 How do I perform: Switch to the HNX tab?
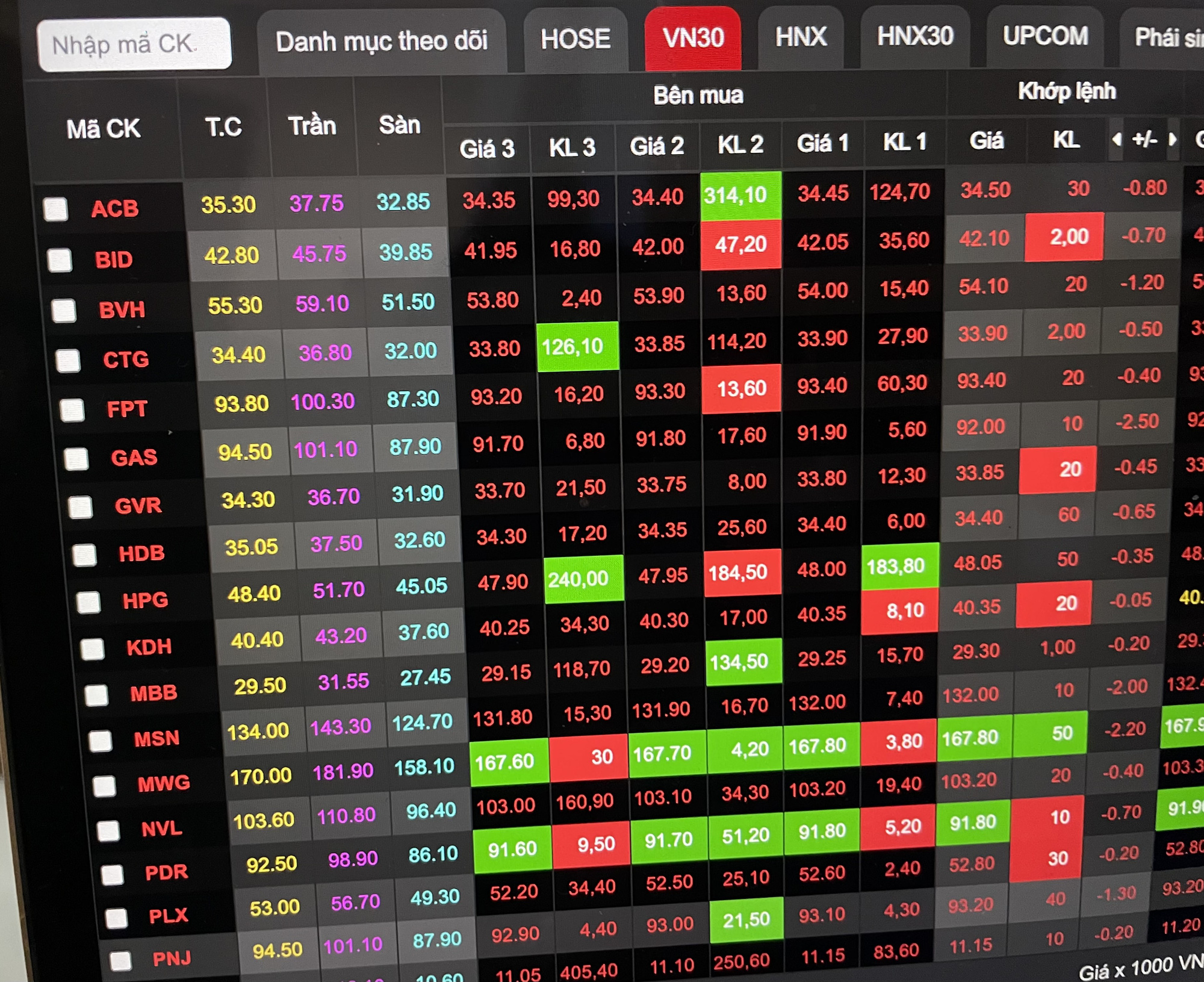pyautogui.click(x=801, y=37)
